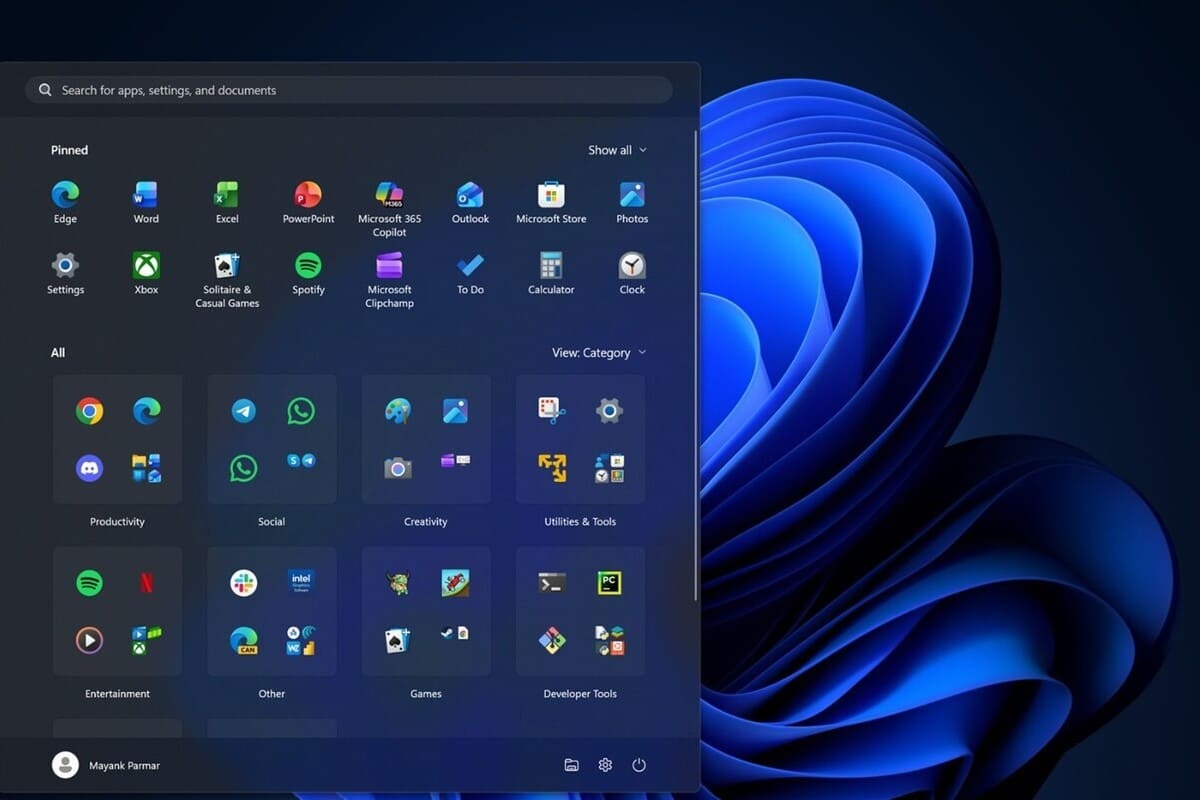The width and height of the screenshot is (1200, 800).
Task: Open Solitaire in the Games category
Action: [398, 640]
